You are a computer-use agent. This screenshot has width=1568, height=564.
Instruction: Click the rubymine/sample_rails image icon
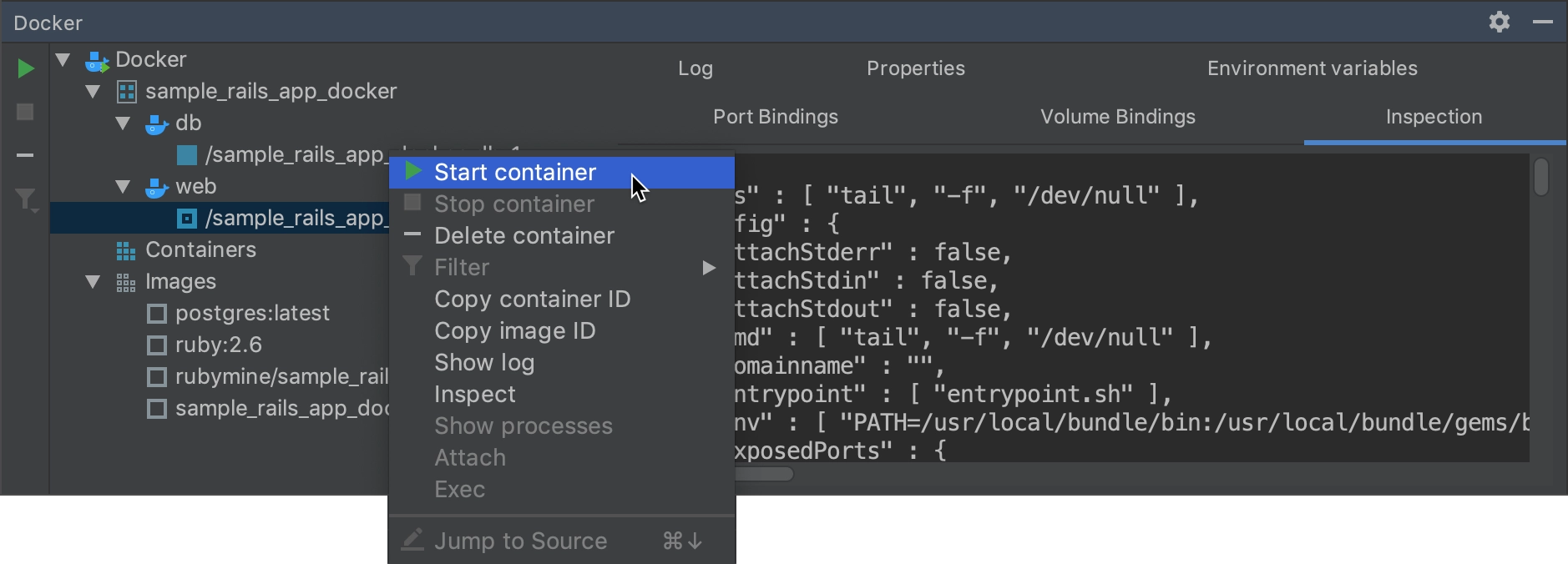[156, 377]
